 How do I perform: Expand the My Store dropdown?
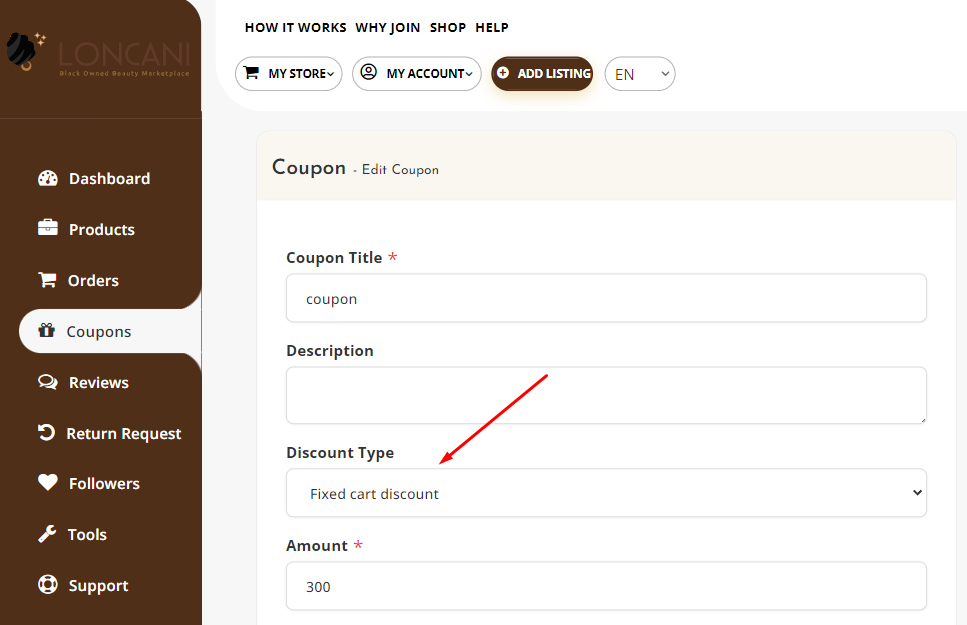point(289,73)
